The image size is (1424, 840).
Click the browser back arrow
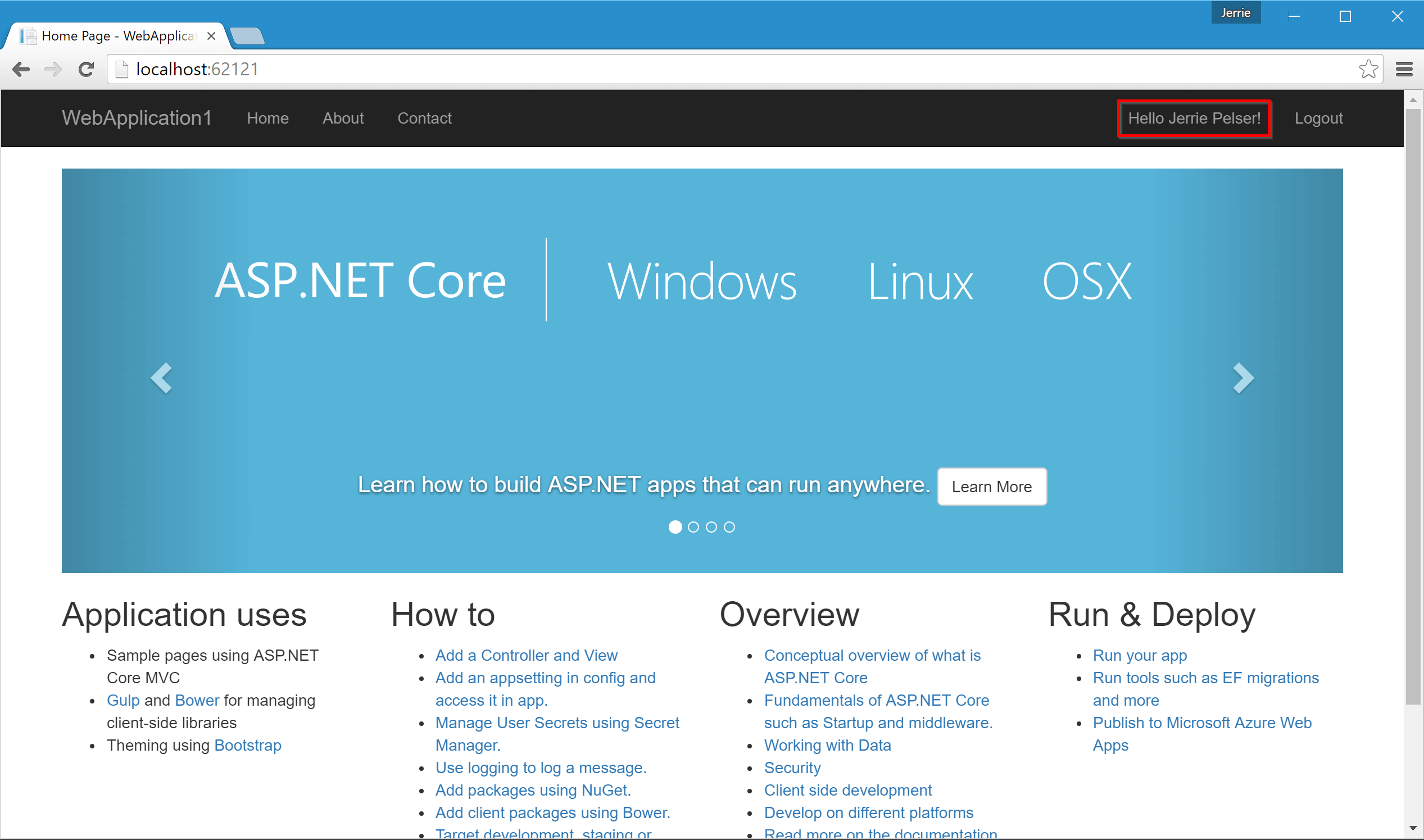21,69
